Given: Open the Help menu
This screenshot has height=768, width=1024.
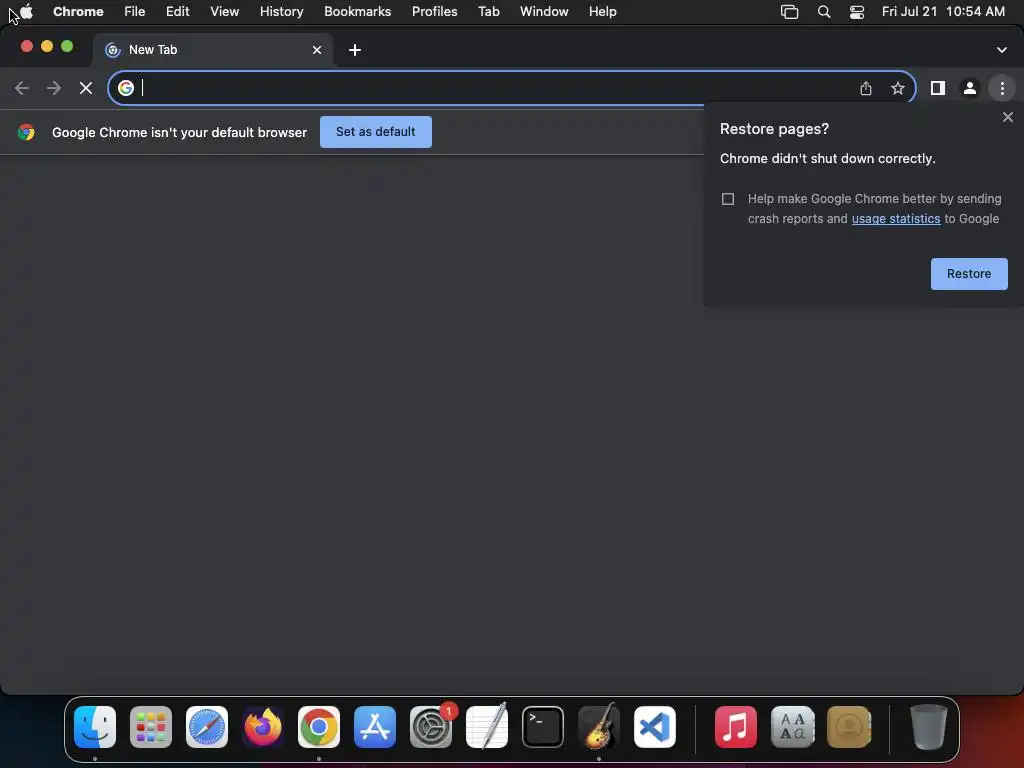Looking at the screenshot, I should click(x=602, y=12).
